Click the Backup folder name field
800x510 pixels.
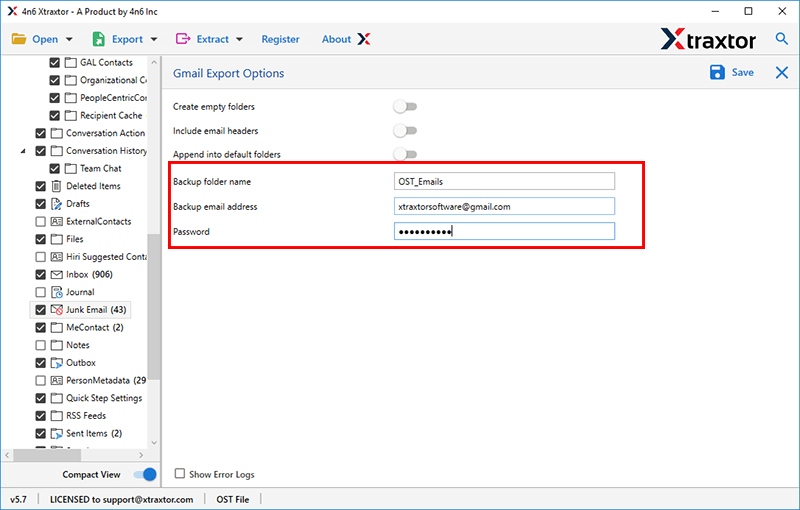504,182
